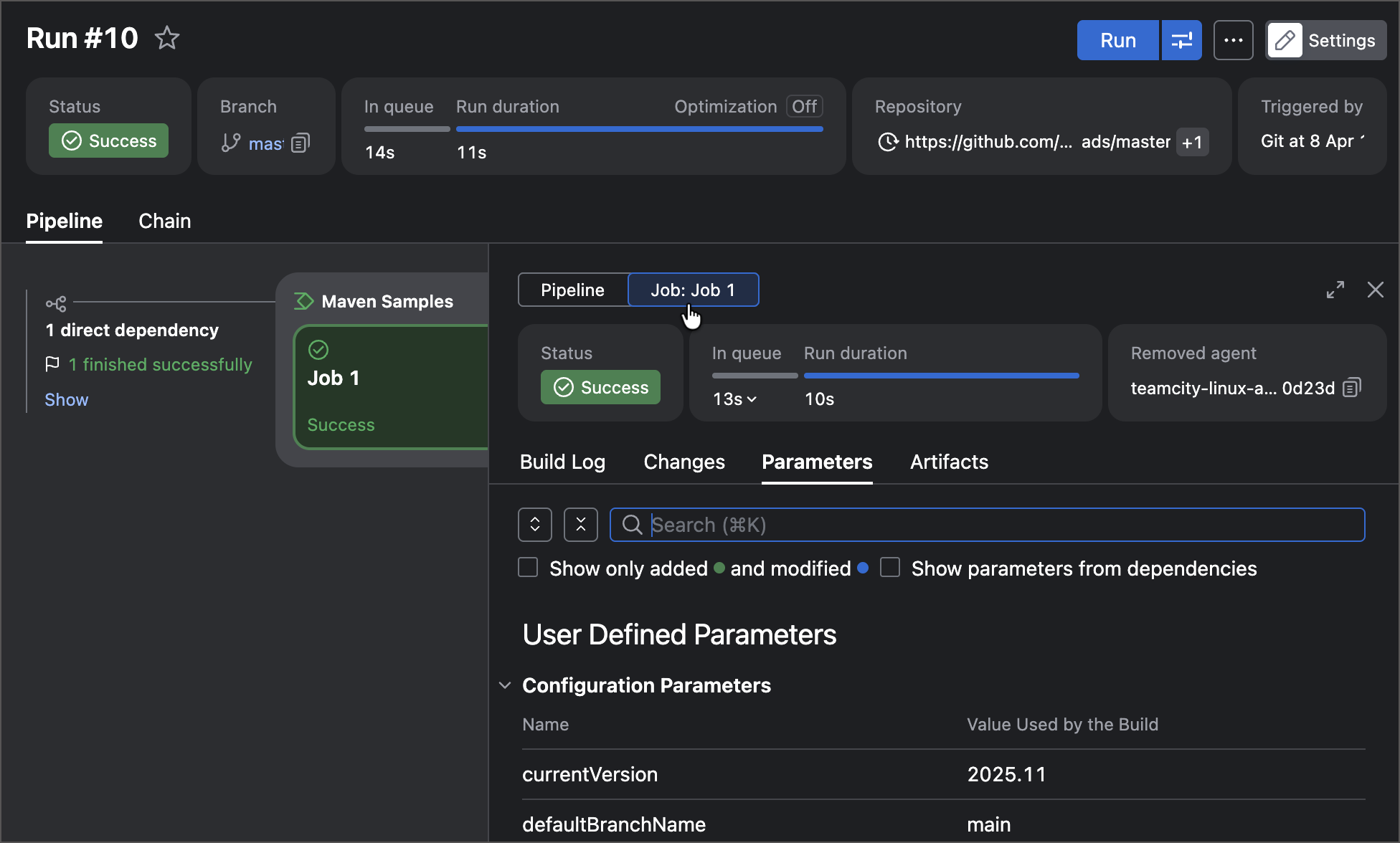Viewport: 1400px width, 843px height.
Task: Click the blue Run button
Action: [1118, 40]
